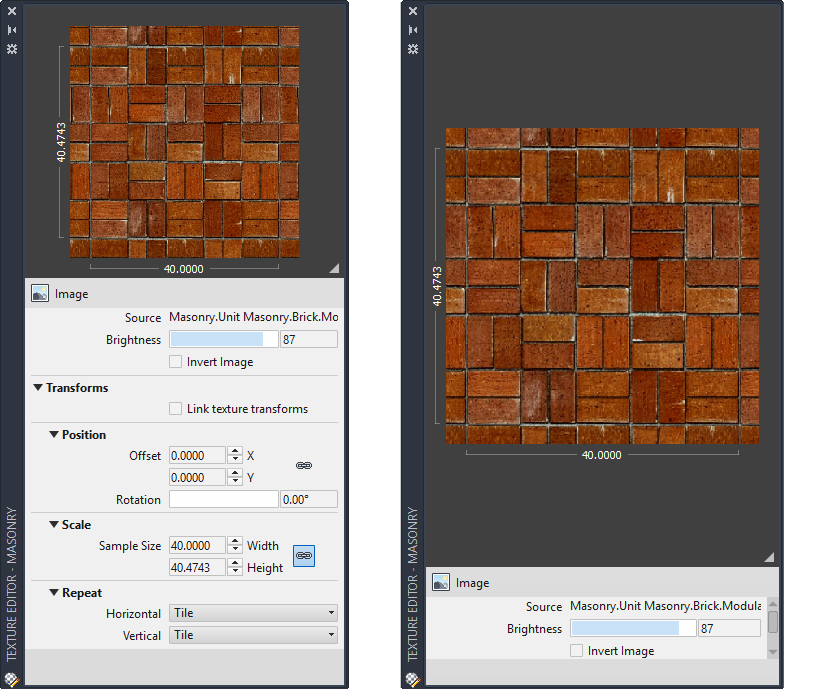This screenshot has width=819, height=689.
Task: Click the Image map icon in the right panel
Action: tap(441, 583)
